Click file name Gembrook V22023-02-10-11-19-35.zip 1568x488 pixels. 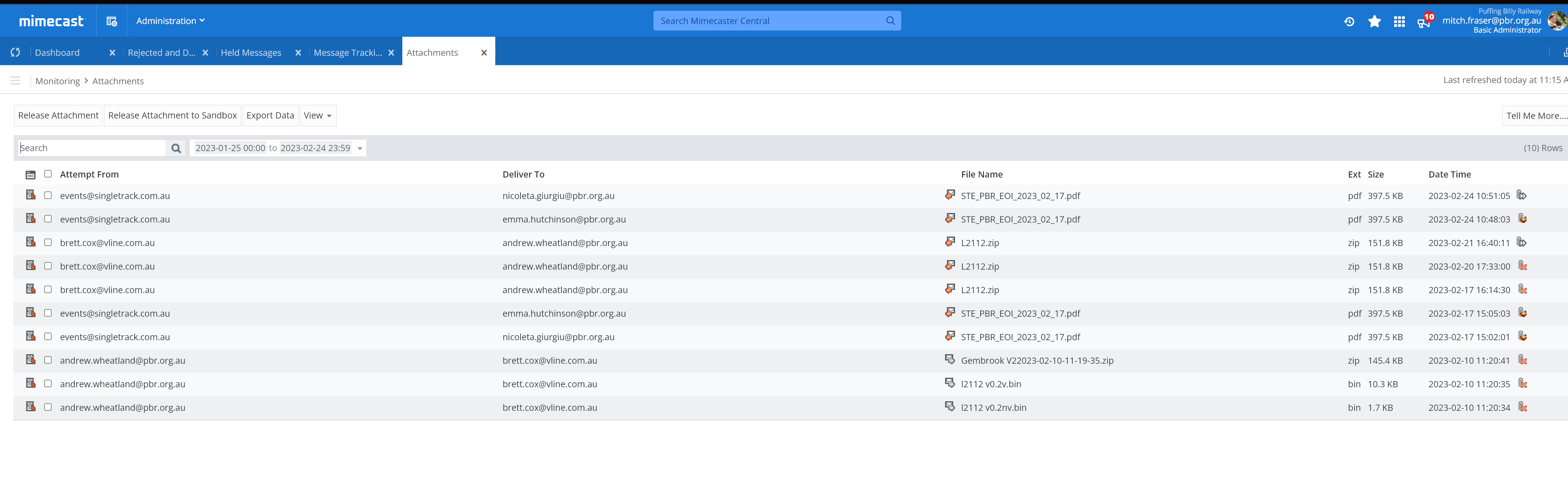click(1037, 360)
